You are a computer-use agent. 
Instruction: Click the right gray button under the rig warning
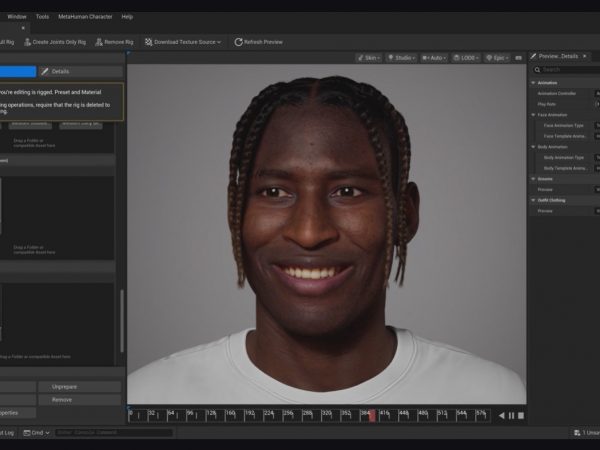81,124
